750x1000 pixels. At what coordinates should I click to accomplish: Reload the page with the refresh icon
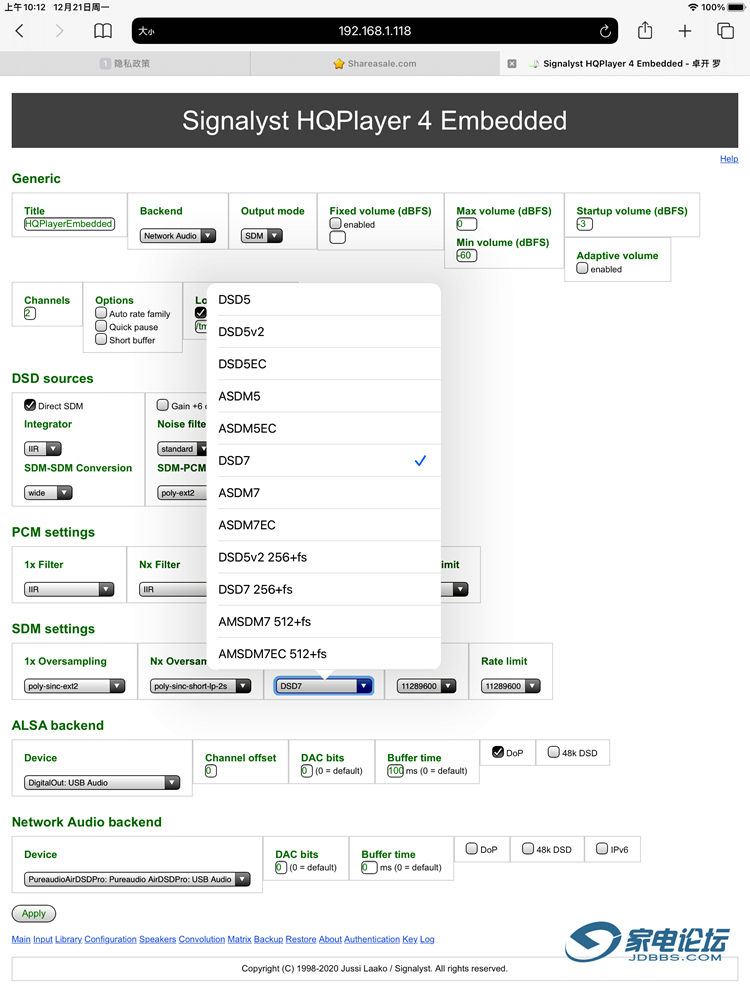(x=605, y=31)
